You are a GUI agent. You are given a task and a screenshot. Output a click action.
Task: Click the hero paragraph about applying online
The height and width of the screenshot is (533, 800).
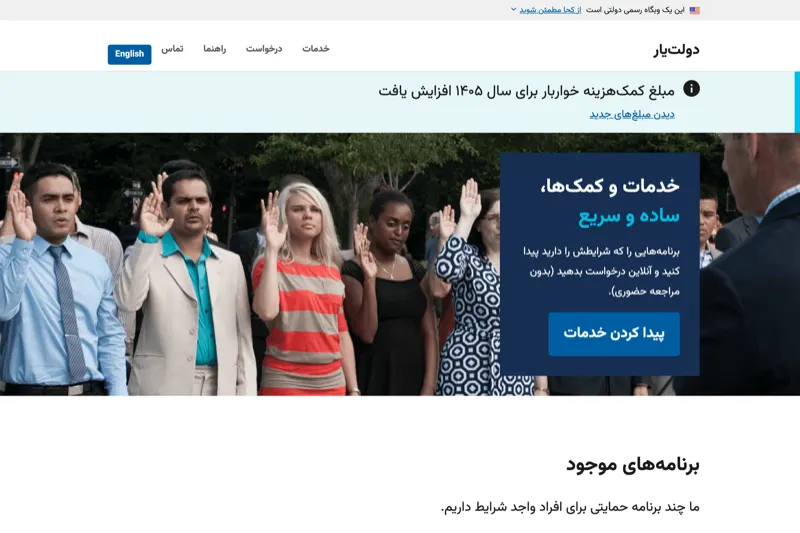[601, 271]
